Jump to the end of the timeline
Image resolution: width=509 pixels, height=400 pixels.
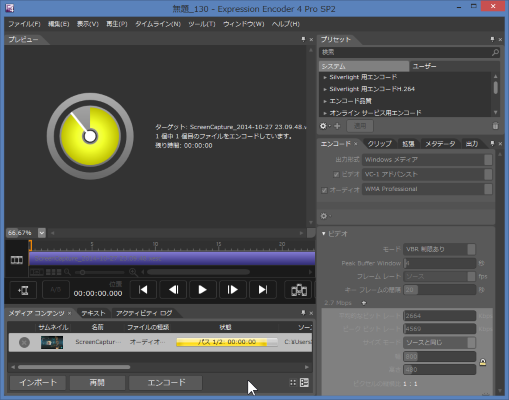[263, 290]
